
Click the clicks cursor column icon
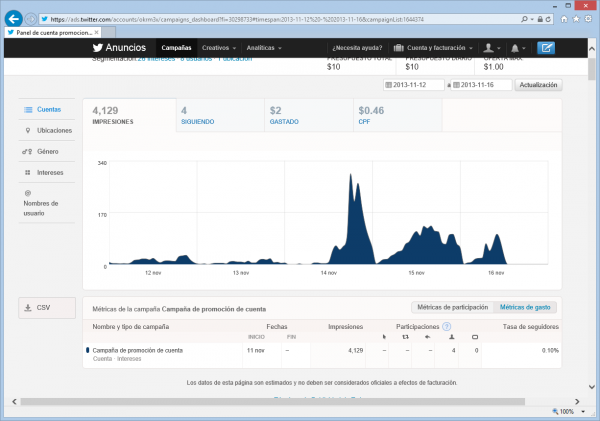[384, 337]
